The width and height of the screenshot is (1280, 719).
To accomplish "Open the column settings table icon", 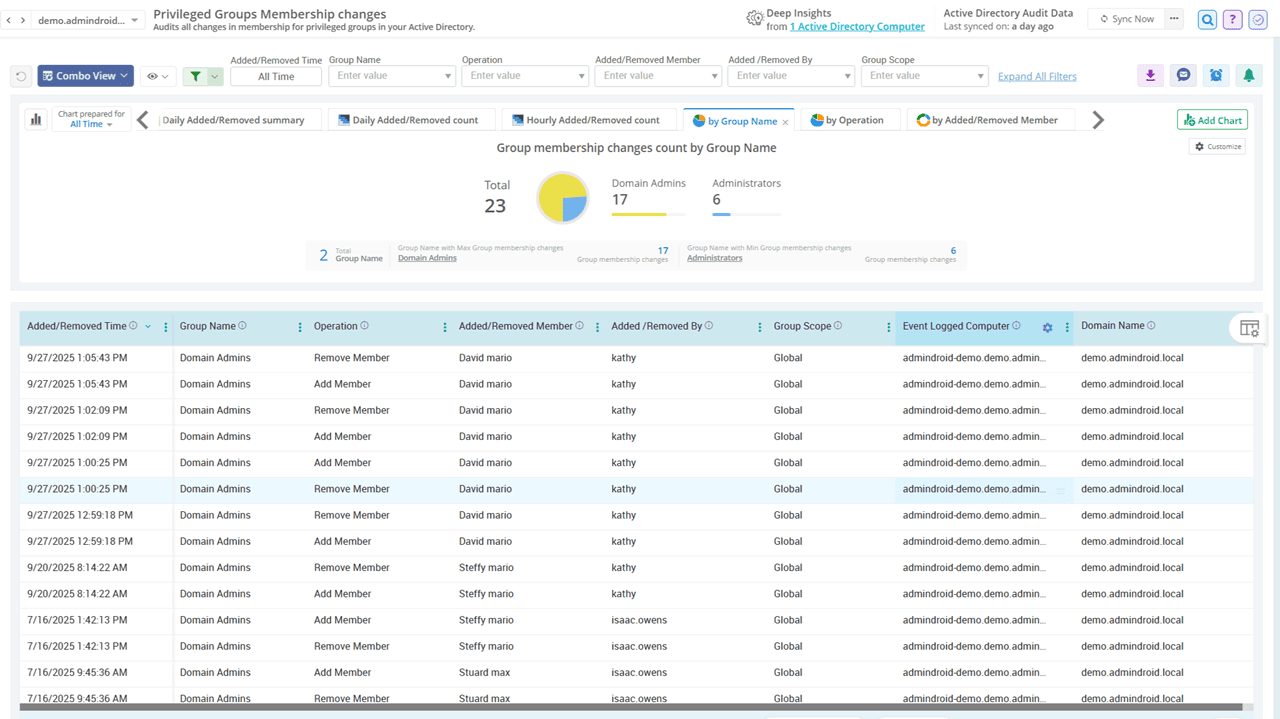I will pos(1249,328).
